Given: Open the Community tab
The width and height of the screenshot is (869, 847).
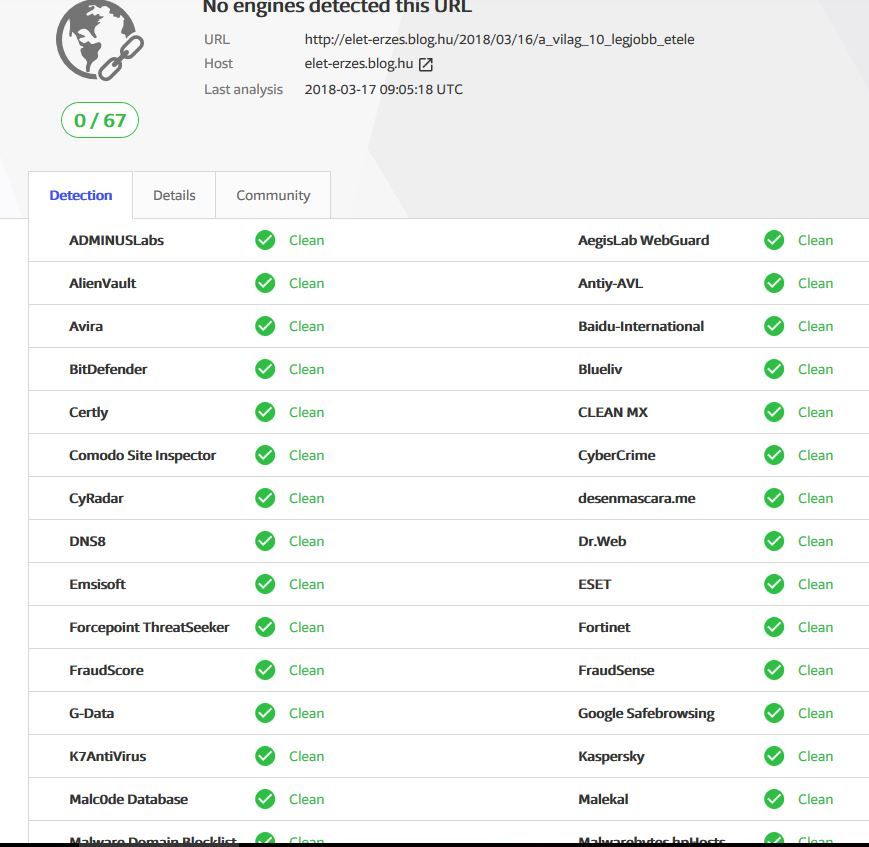Looking at the screenshot, I should tap(273, 195).
